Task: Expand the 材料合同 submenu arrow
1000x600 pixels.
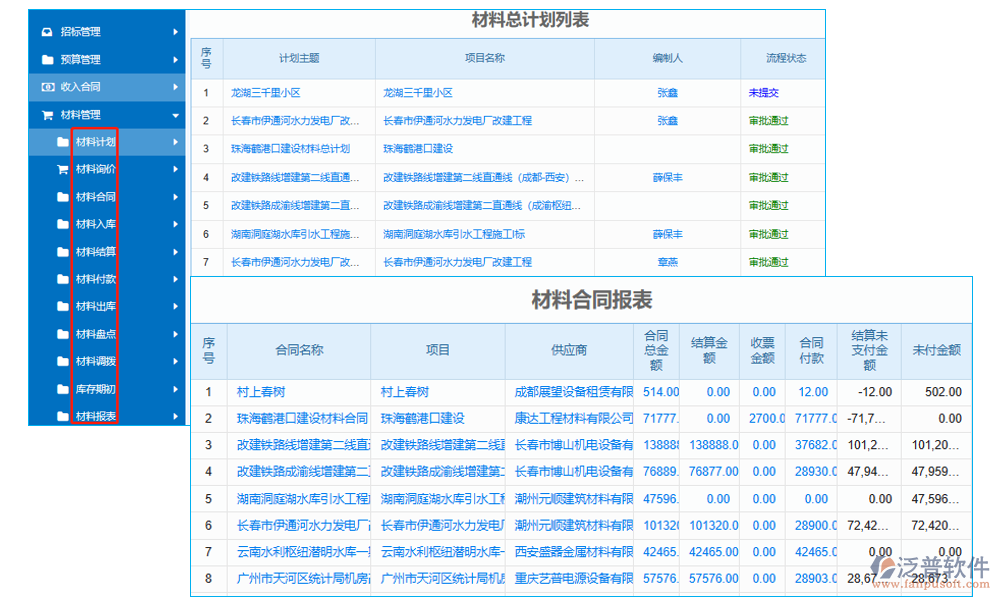Action: point(176,197)
